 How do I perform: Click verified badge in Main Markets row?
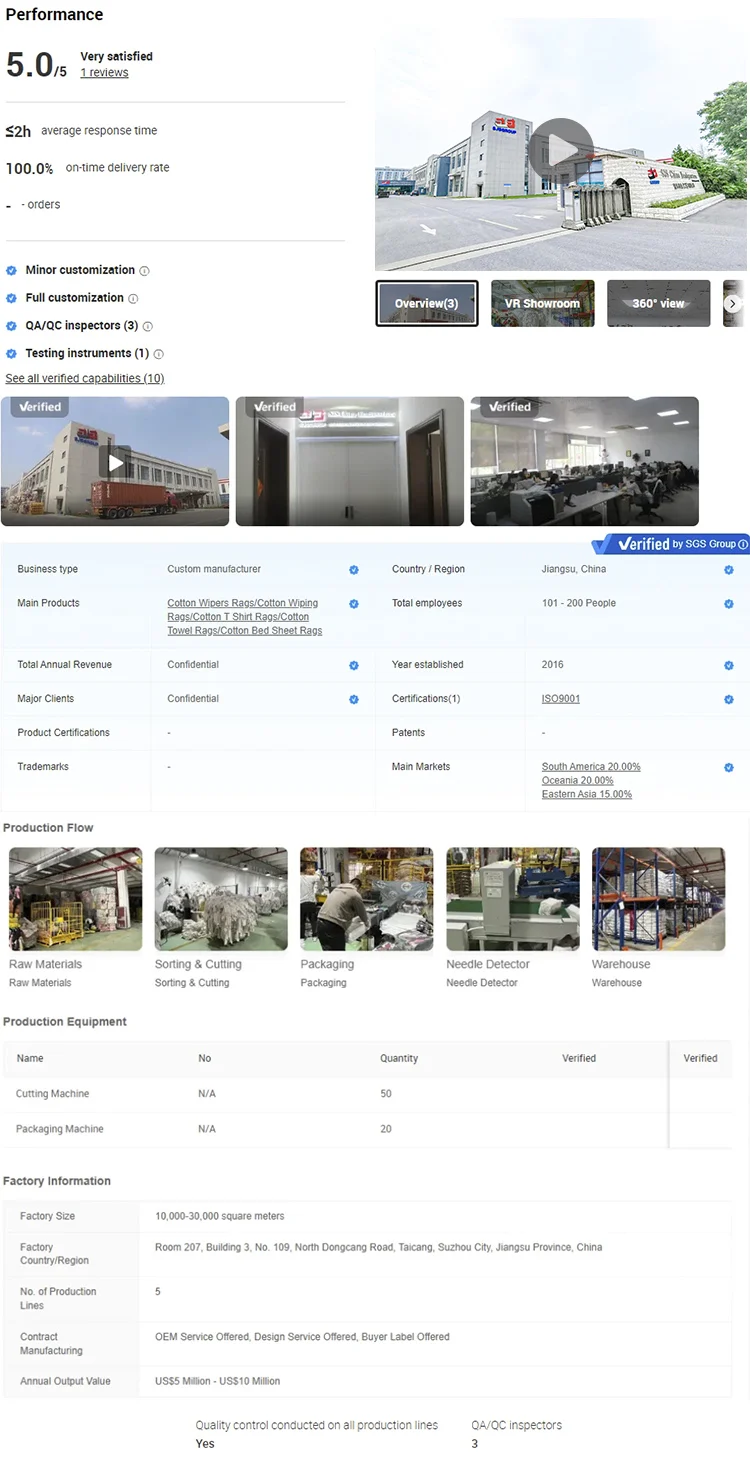point(728,768)
